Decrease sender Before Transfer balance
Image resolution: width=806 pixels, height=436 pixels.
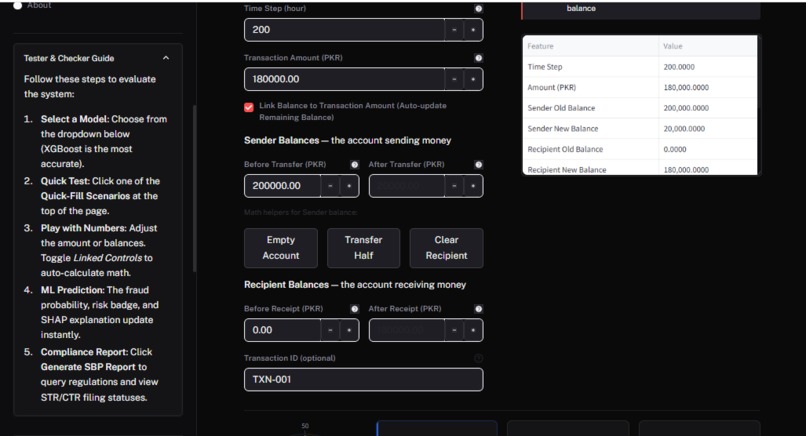pyautogui.click(x=330, y=186)
